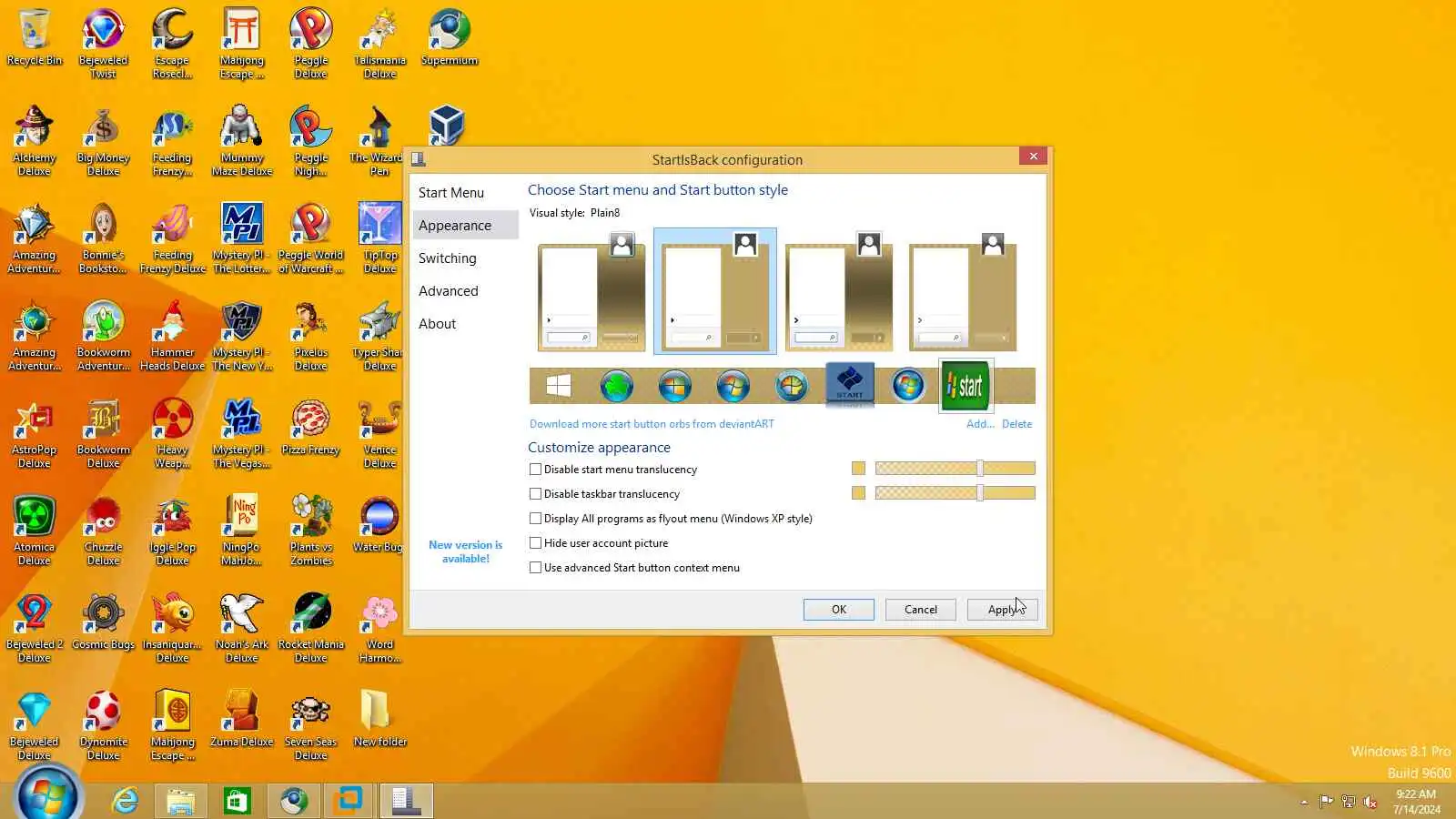Viewport: 1456px width, 819px height.
Task: Select the Rocket Mania Deluxe icon
Action: click(x=311, y=628)
